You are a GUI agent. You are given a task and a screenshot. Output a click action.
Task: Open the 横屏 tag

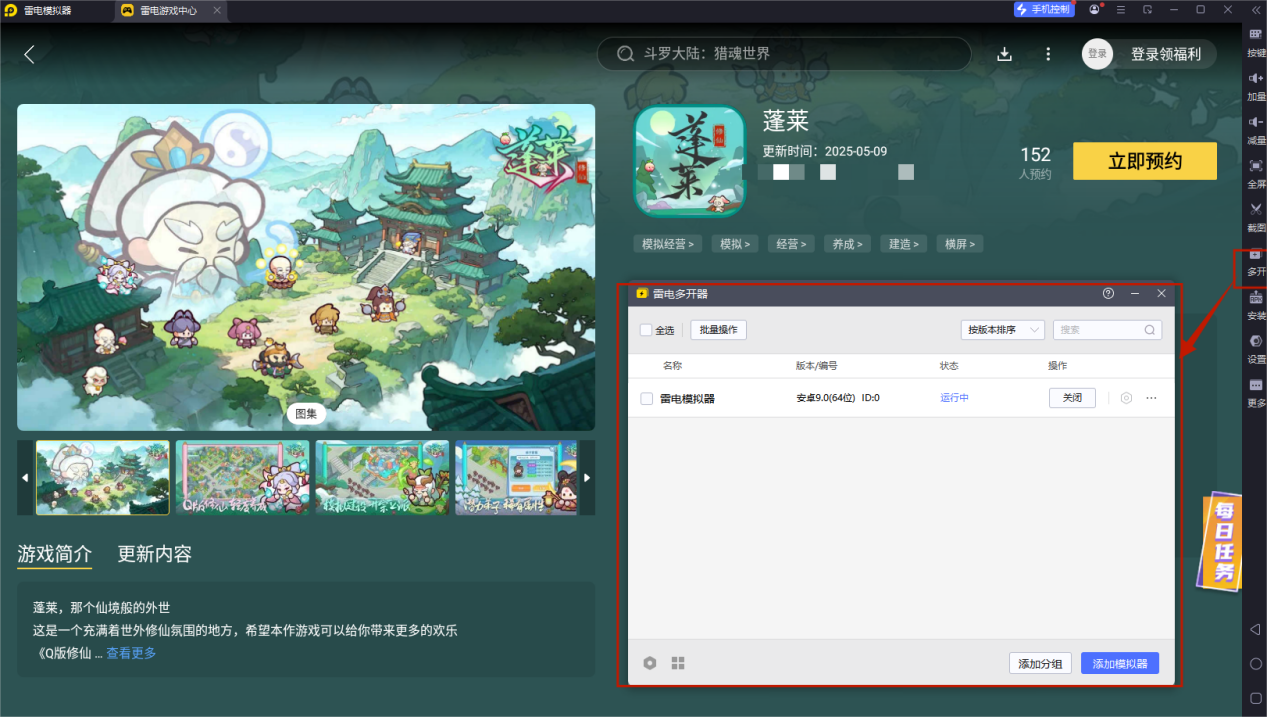(960, 244)
